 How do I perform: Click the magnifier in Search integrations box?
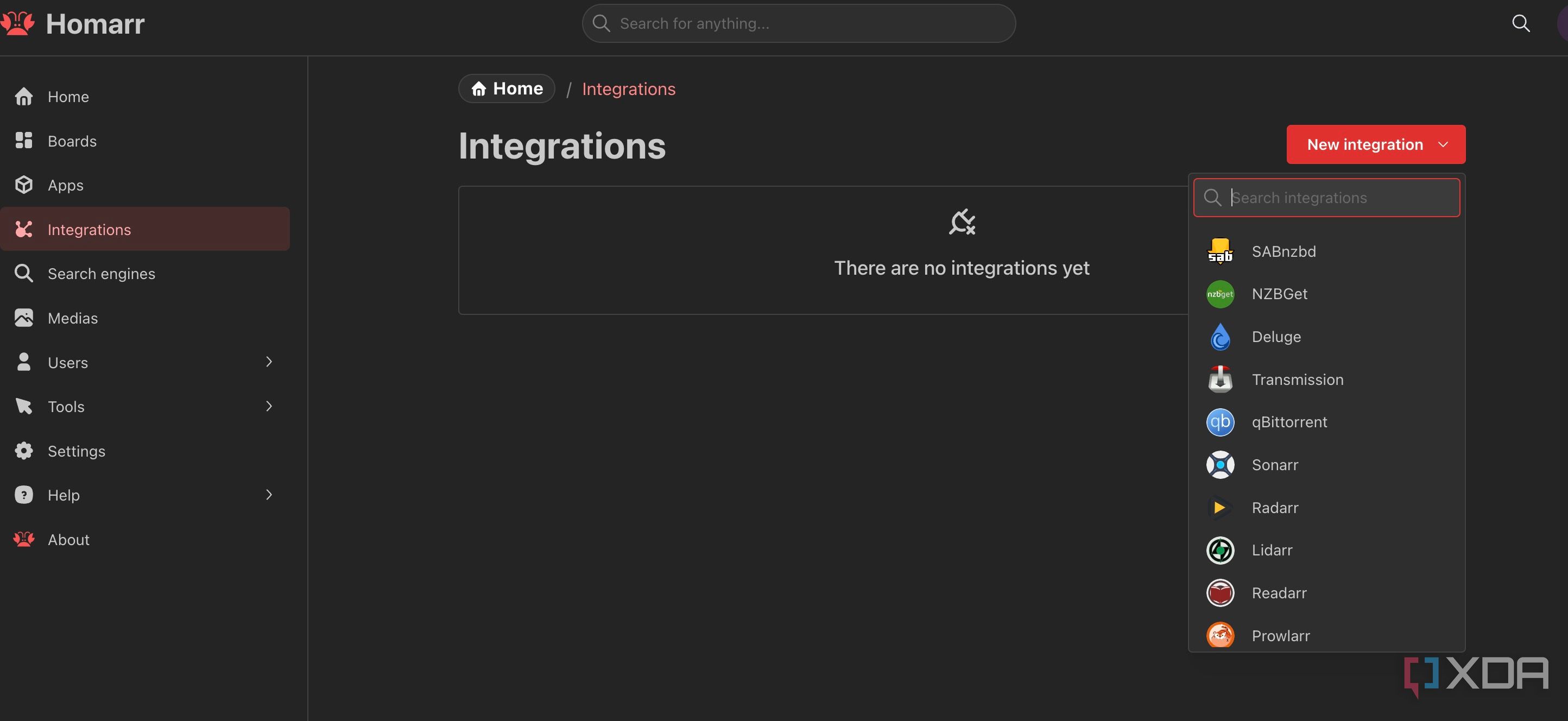(1212, 198)
